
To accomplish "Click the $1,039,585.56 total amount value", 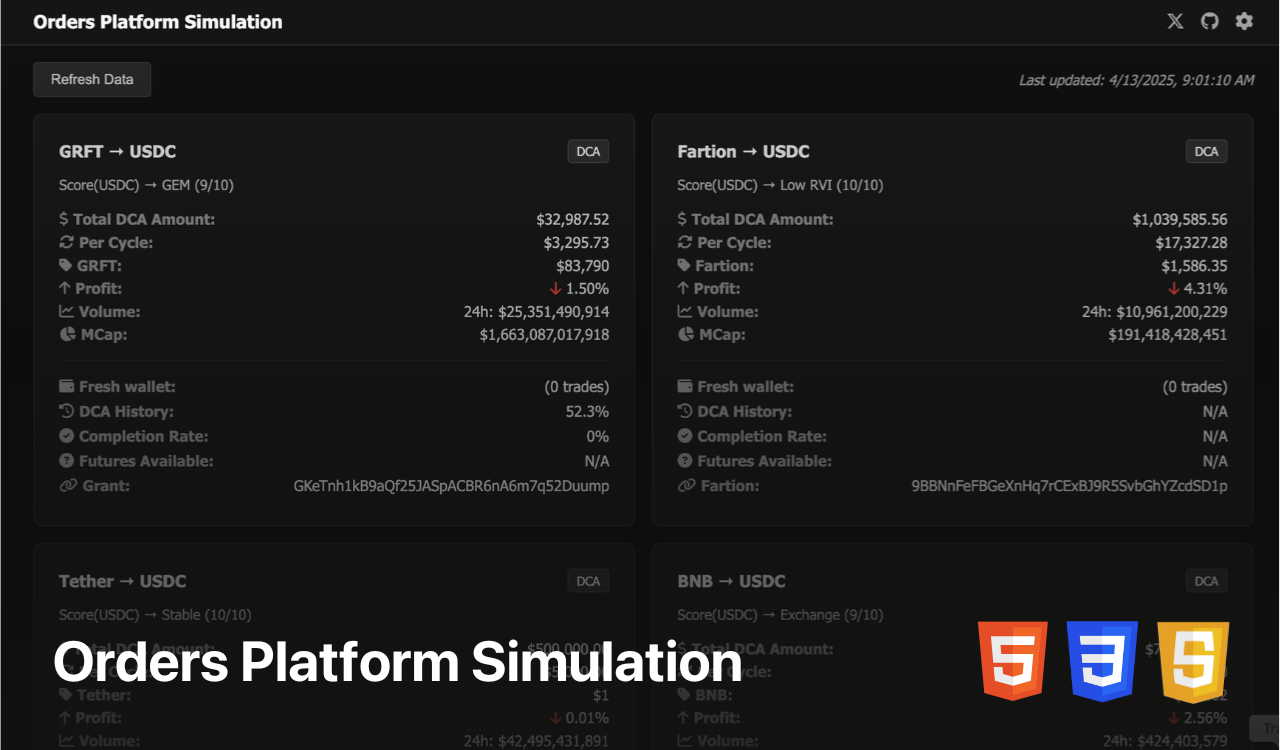I will tap(1180, 219).
